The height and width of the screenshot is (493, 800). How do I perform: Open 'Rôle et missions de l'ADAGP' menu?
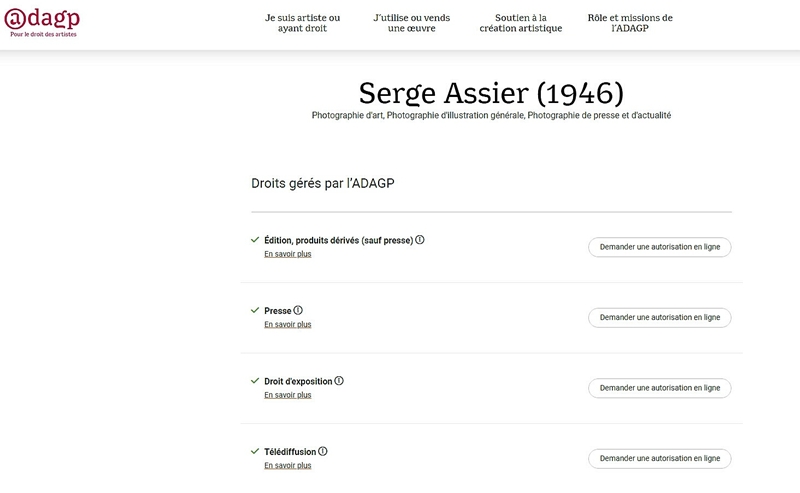coord(630,23)
